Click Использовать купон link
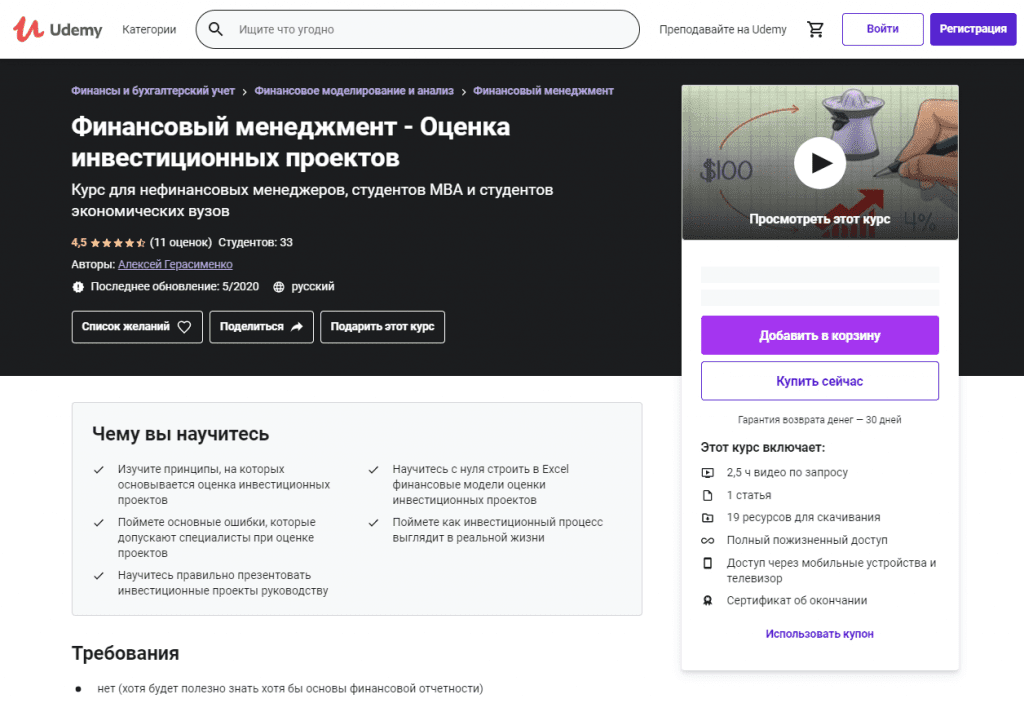This screenshot has width=1024, height=703. tap(820, 634)
